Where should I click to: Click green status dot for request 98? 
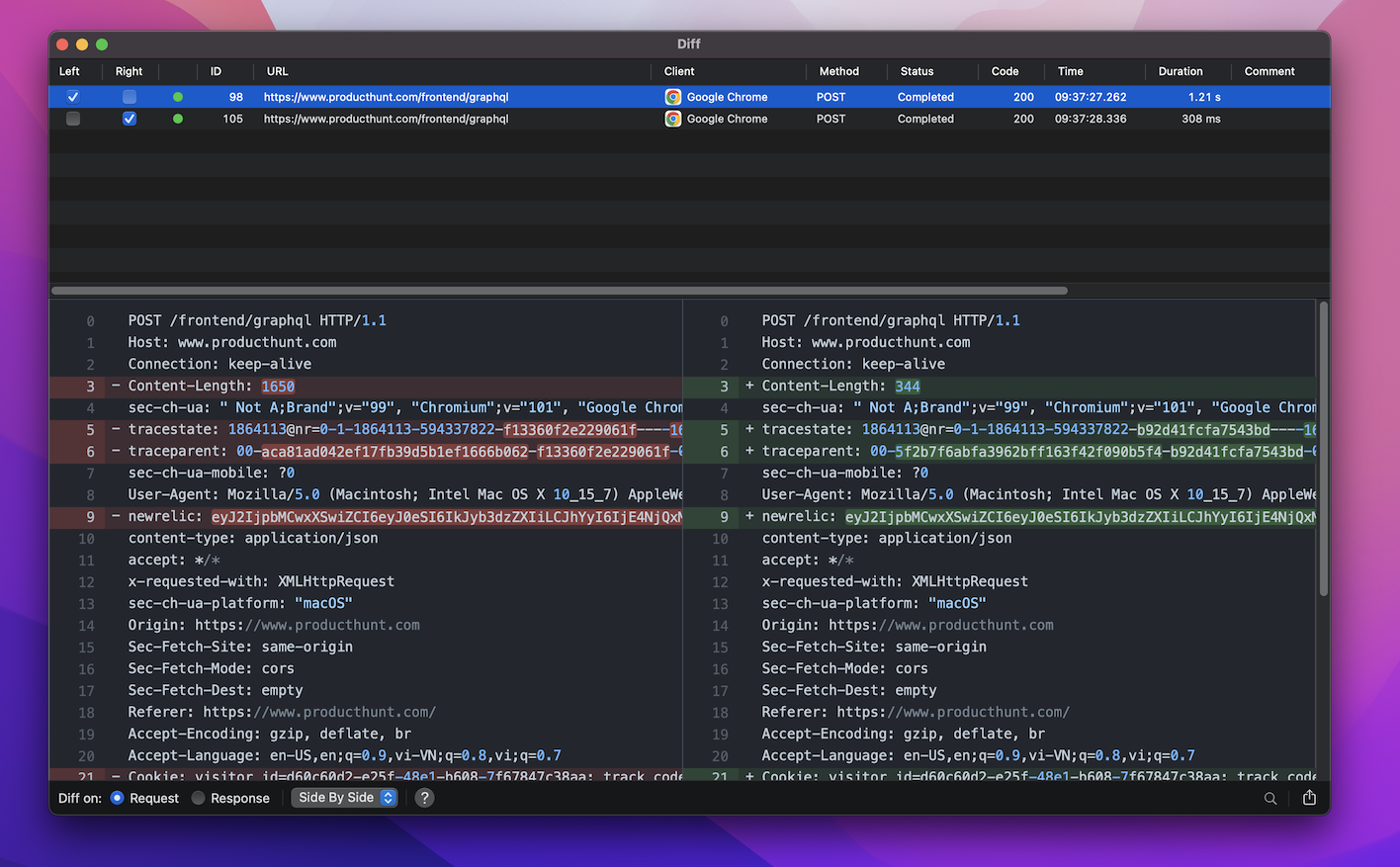pyautogui.click(x=178, y=97)
